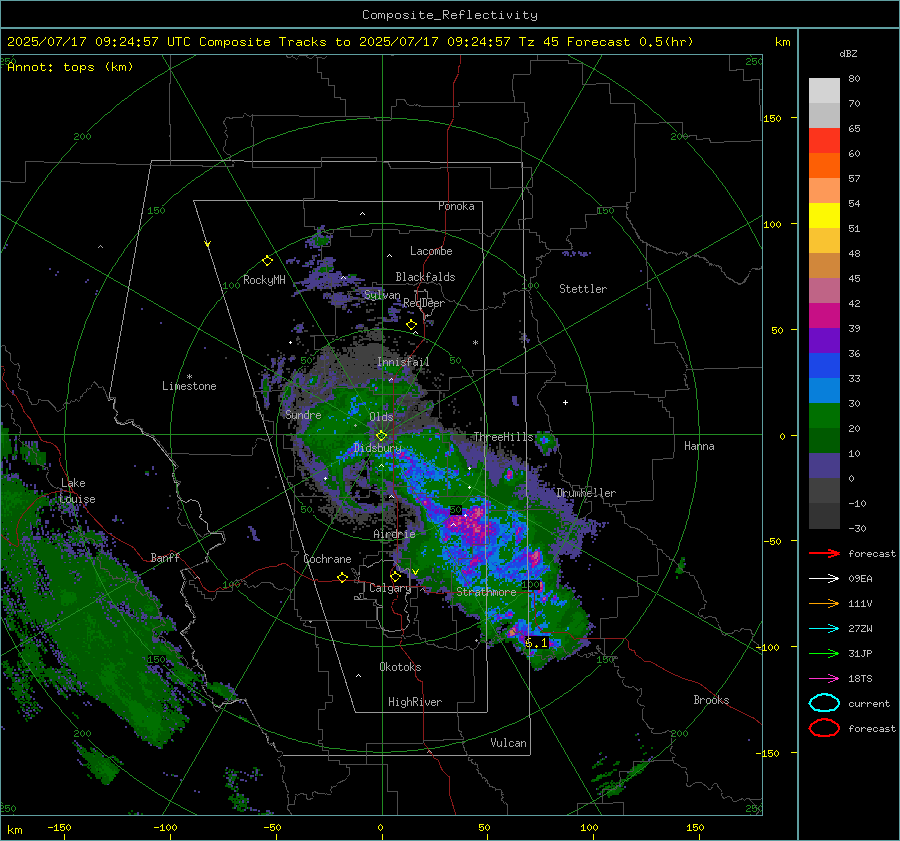Click the 'Annot: tops (km)' label
The height and width of the screenshot is (841, 900).
pos(70,67)
